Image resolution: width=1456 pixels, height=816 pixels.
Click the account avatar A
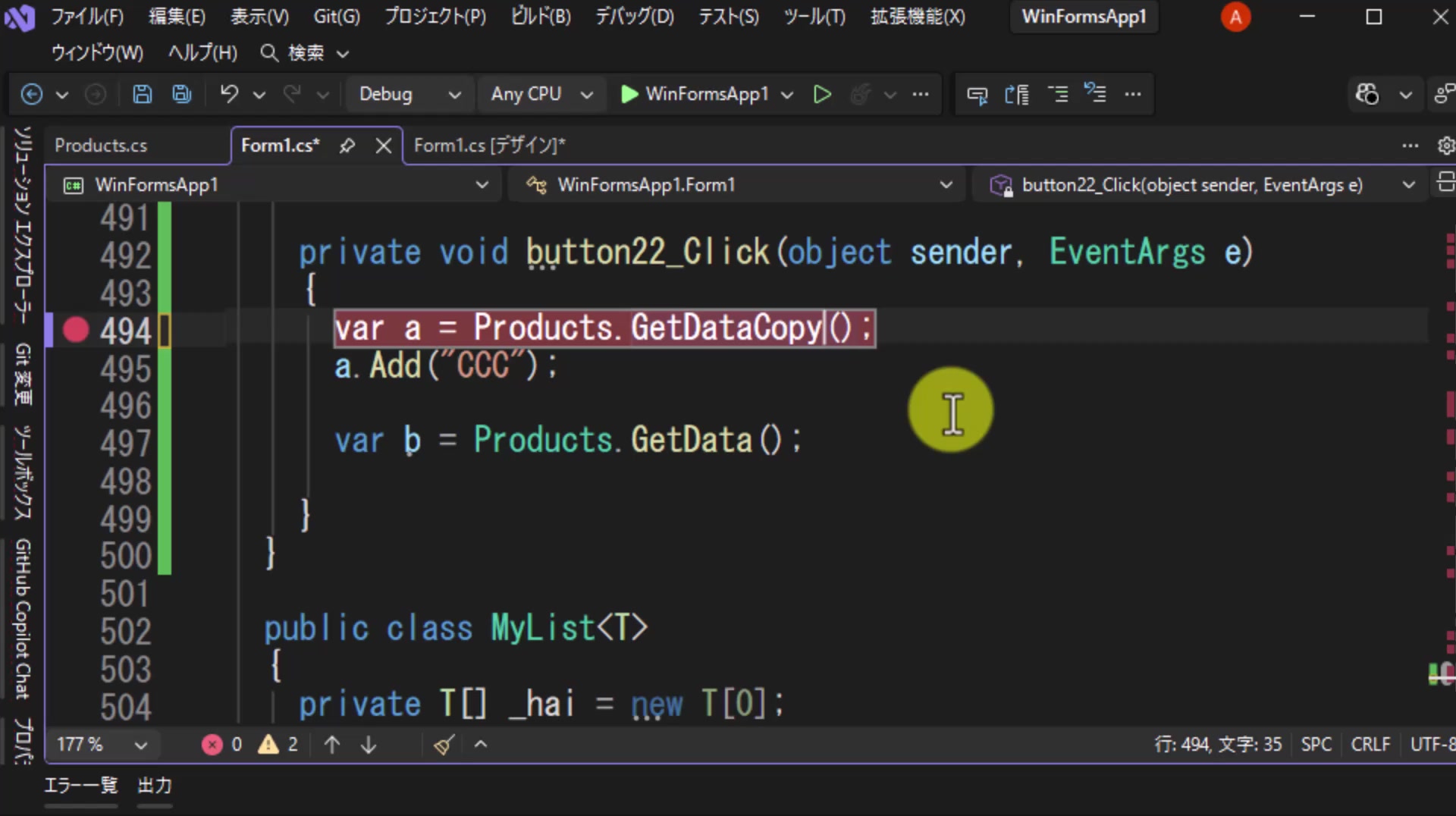[1235, 17]
